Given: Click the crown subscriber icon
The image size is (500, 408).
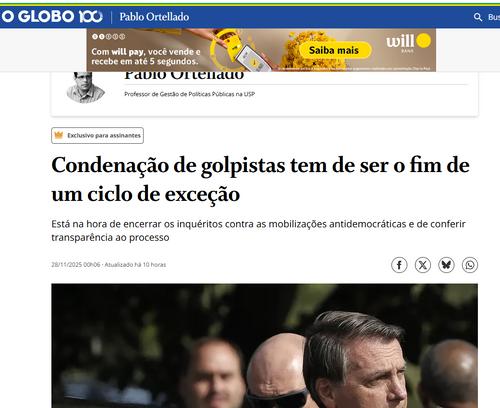Looking at the screenshot, I should [59, 135].
